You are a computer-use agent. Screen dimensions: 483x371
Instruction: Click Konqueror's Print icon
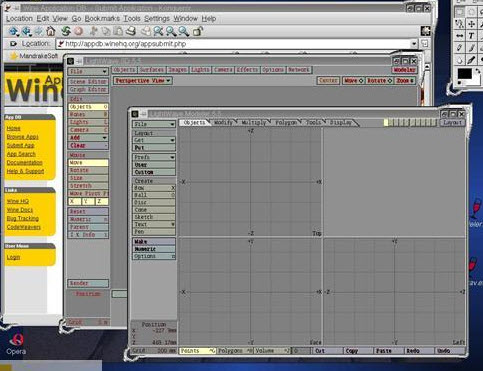(x=131, y=31)
